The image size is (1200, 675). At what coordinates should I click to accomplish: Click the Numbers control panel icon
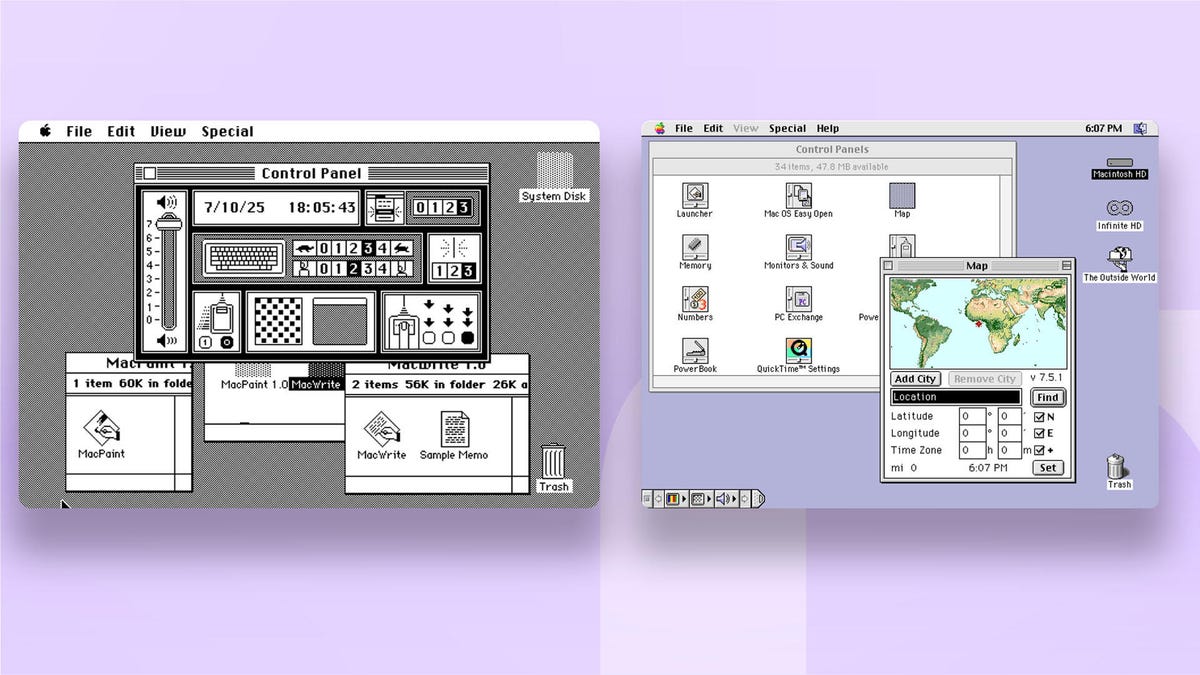coord(694,299)
